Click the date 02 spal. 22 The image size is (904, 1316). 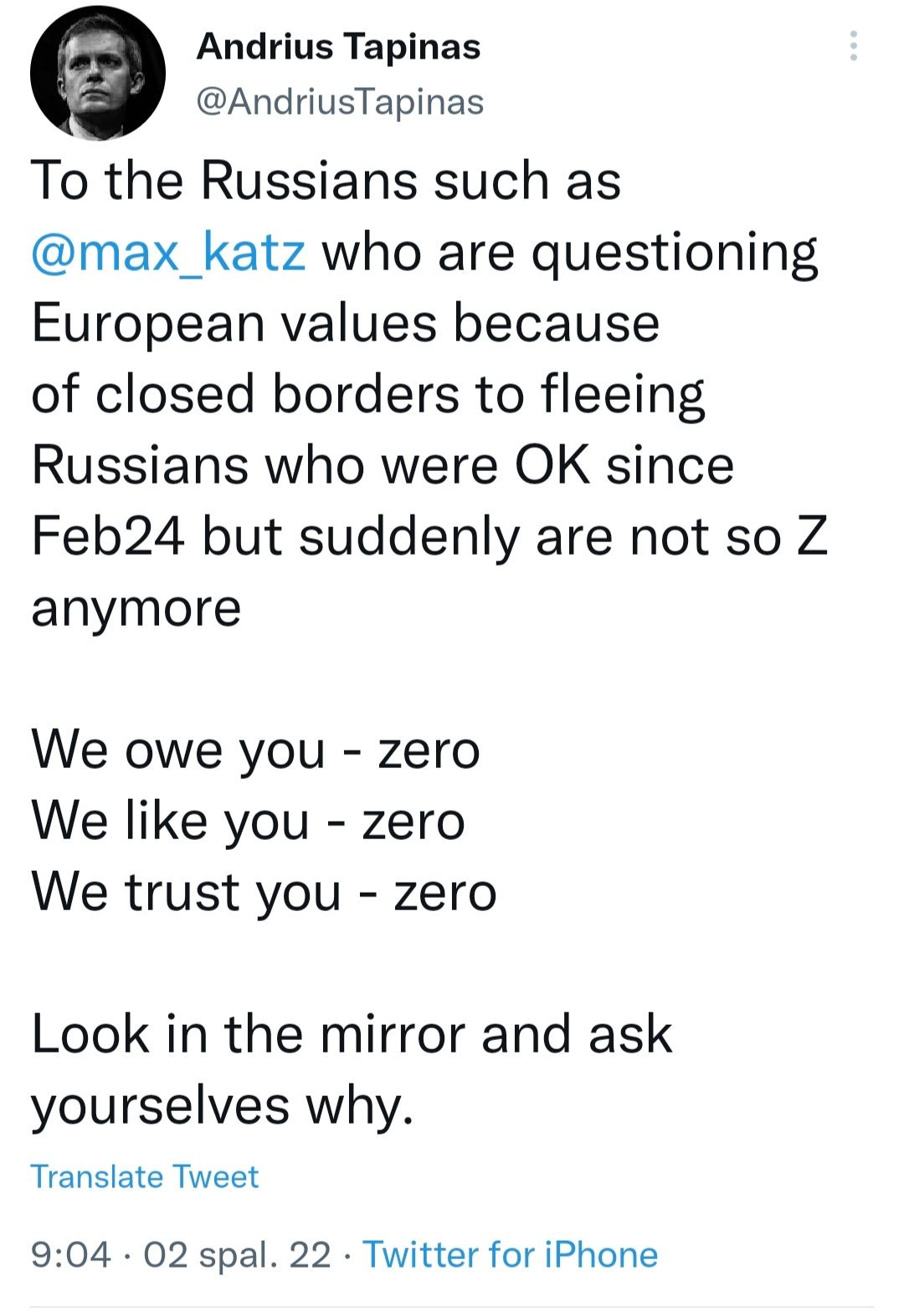[238, 1255]
